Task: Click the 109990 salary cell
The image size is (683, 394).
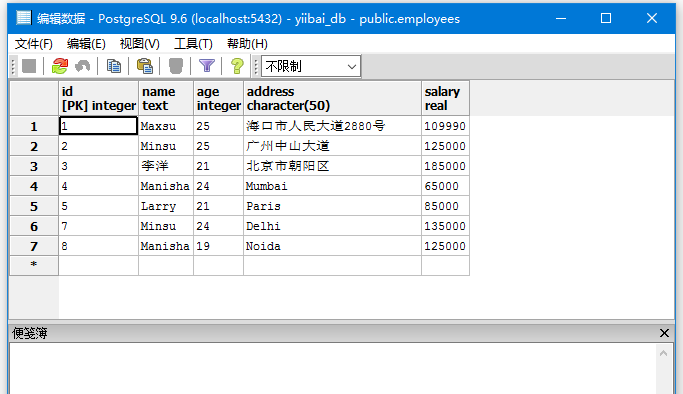Action: [x=445, y=126]
